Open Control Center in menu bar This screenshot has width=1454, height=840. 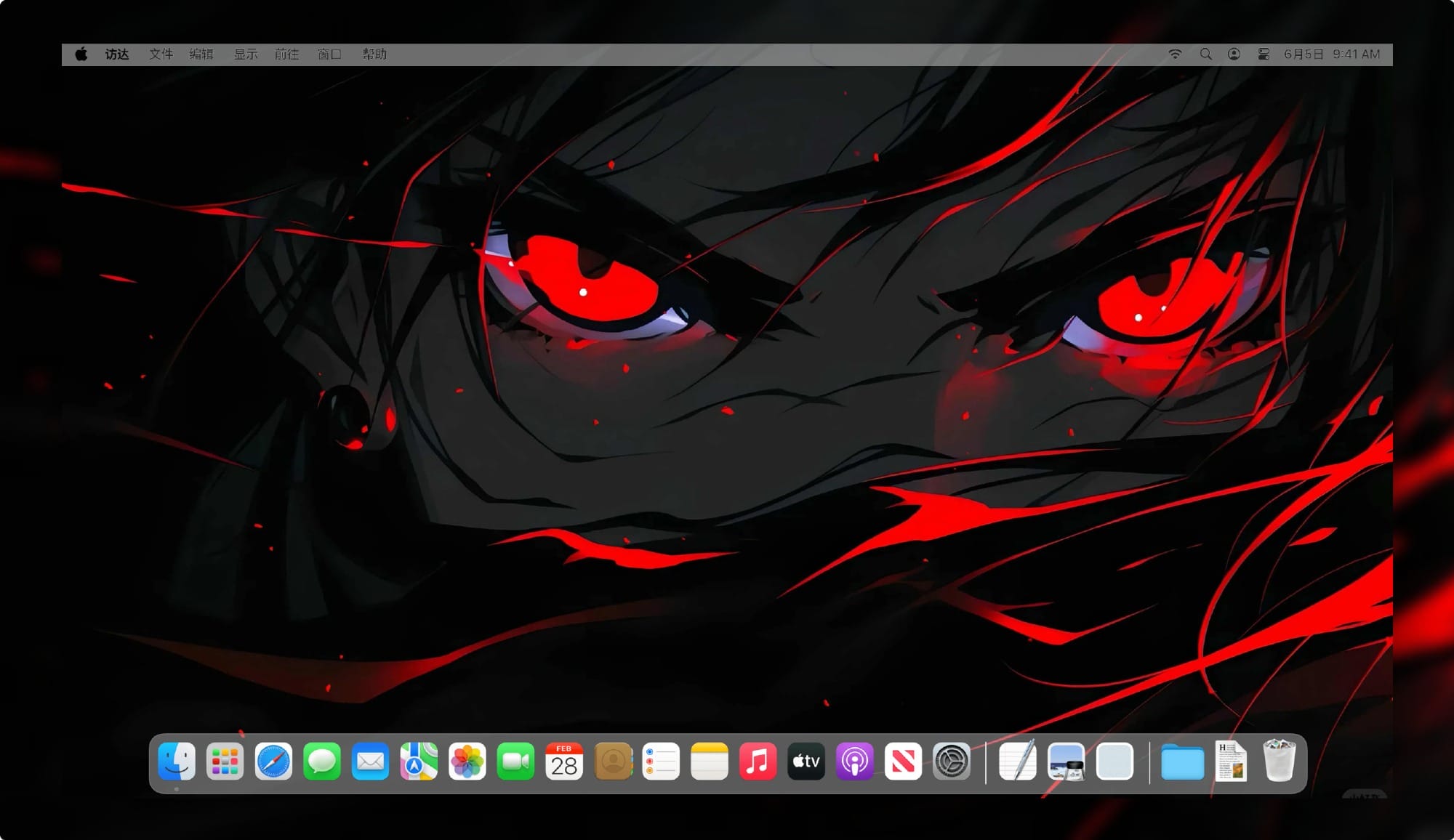click(x=1264, y=54)
